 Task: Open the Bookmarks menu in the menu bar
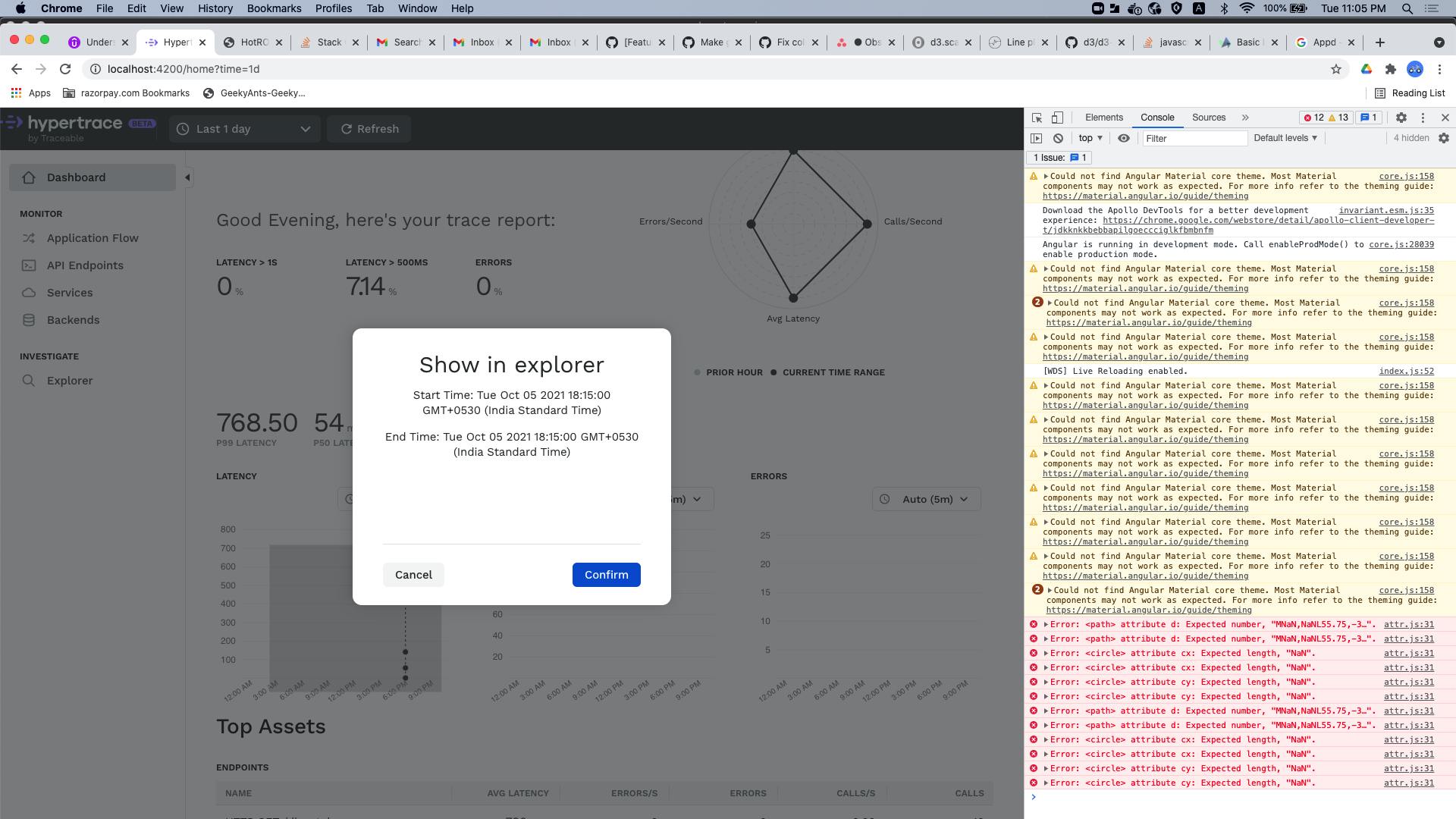coord(274,8)
